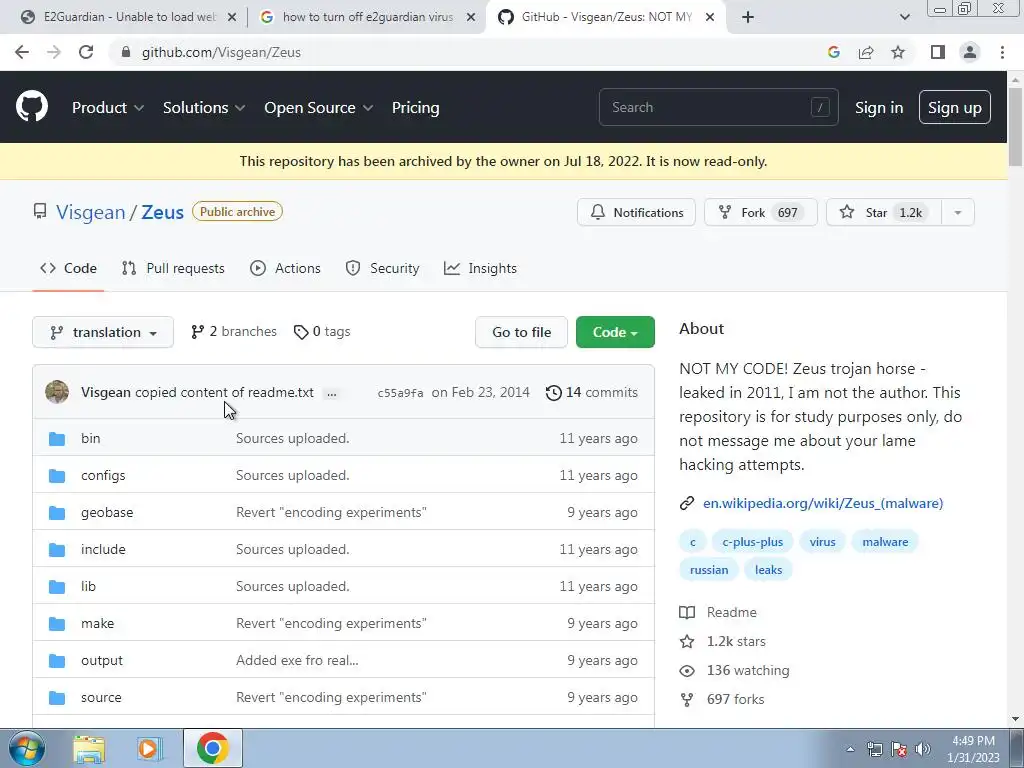Open the Insights tab
1024x768 pixels.
[x=481, y=268]
